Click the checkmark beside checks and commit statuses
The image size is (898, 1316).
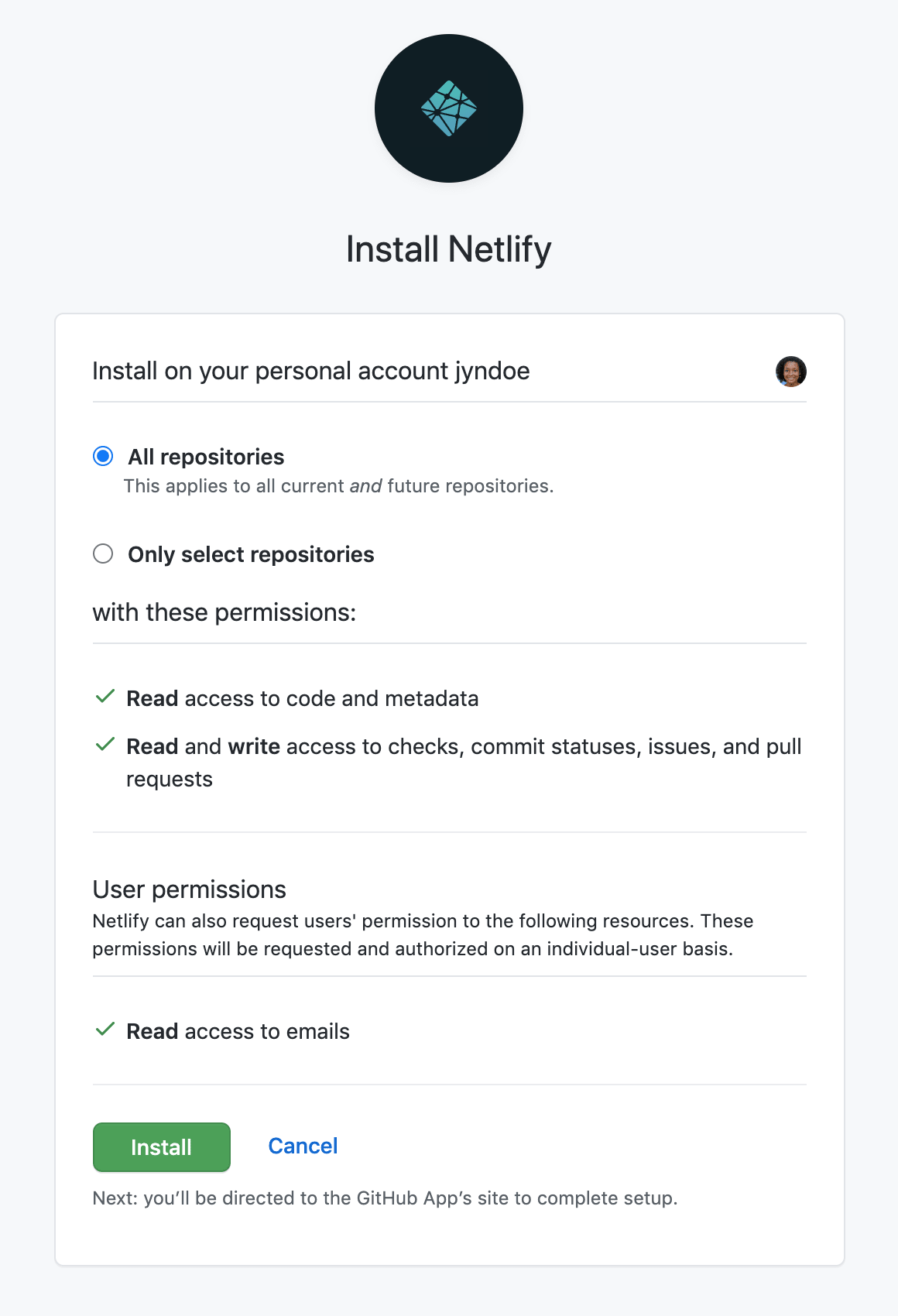coord(105,745)
